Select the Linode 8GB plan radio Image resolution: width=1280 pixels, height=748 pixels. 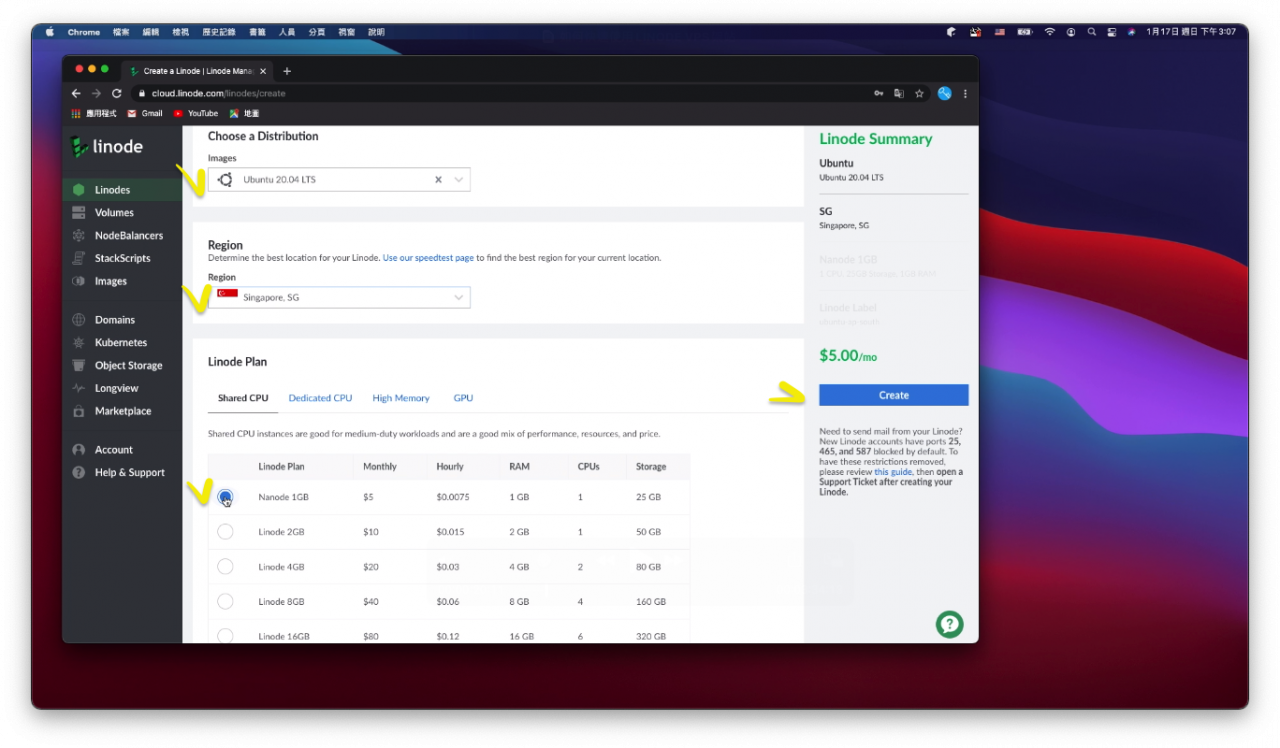[225, 601]
